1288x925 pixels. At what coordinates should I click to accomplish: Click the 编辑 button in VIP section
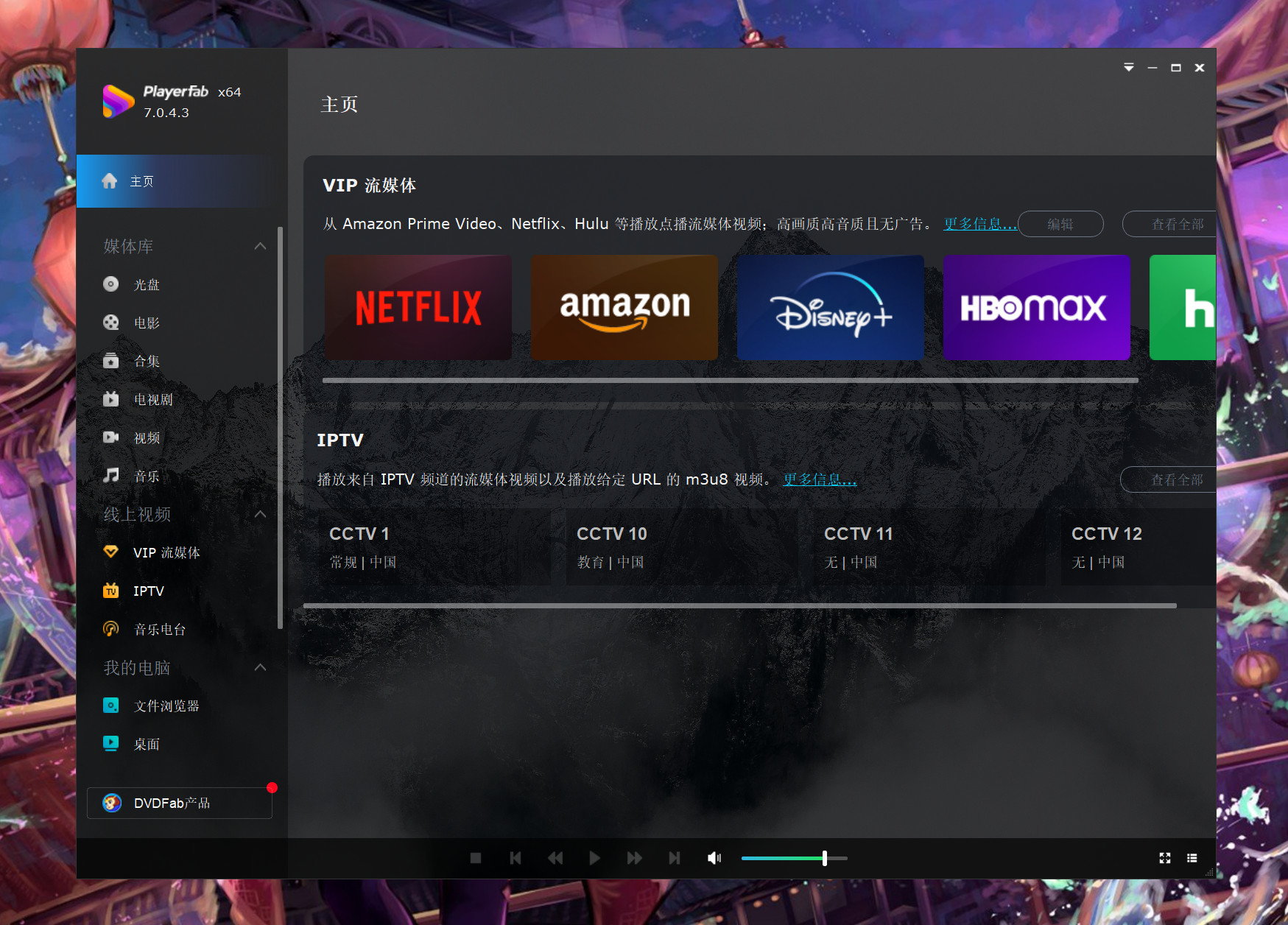tap(1060, 224)
